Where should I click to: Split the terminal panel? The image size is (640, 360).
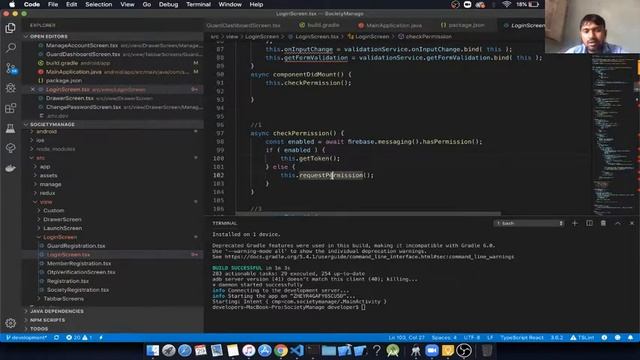(x=589, y=223)
